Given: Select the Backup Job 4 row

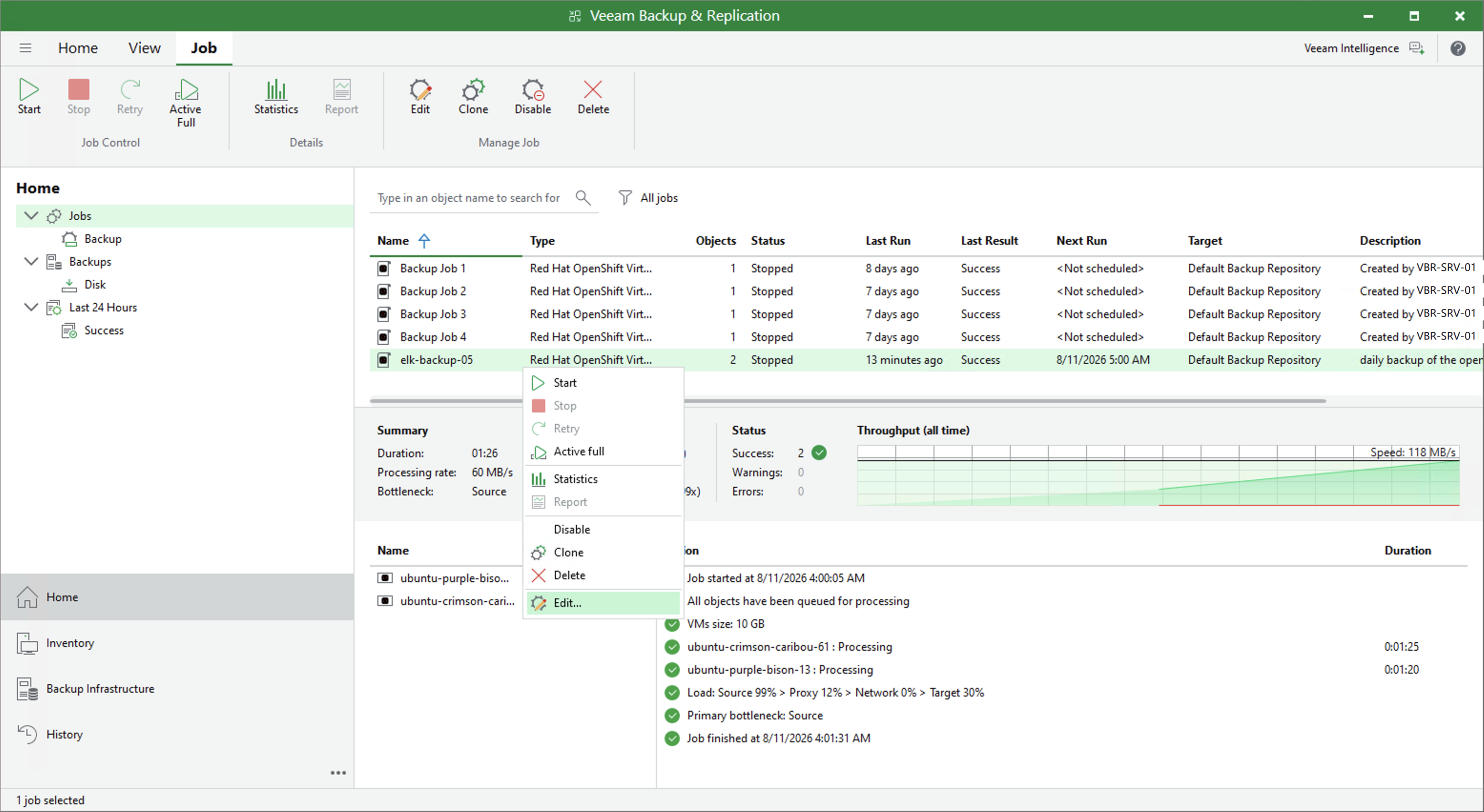Looking at the screenshot, I should click(926, 337).
